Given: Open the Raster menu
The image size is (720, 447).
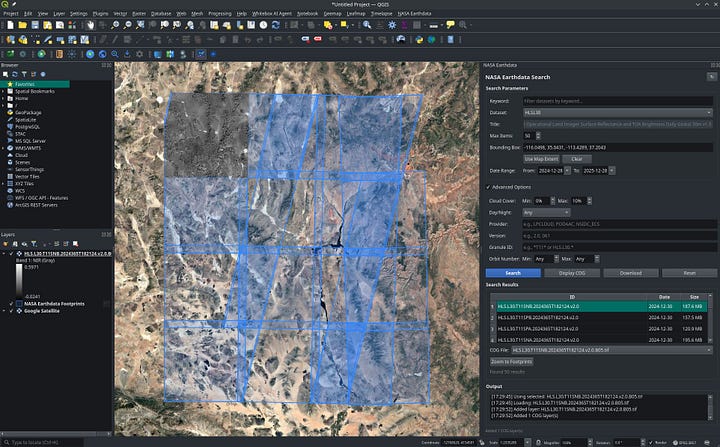Looking at the screenshot, I should tap(139, 14).
